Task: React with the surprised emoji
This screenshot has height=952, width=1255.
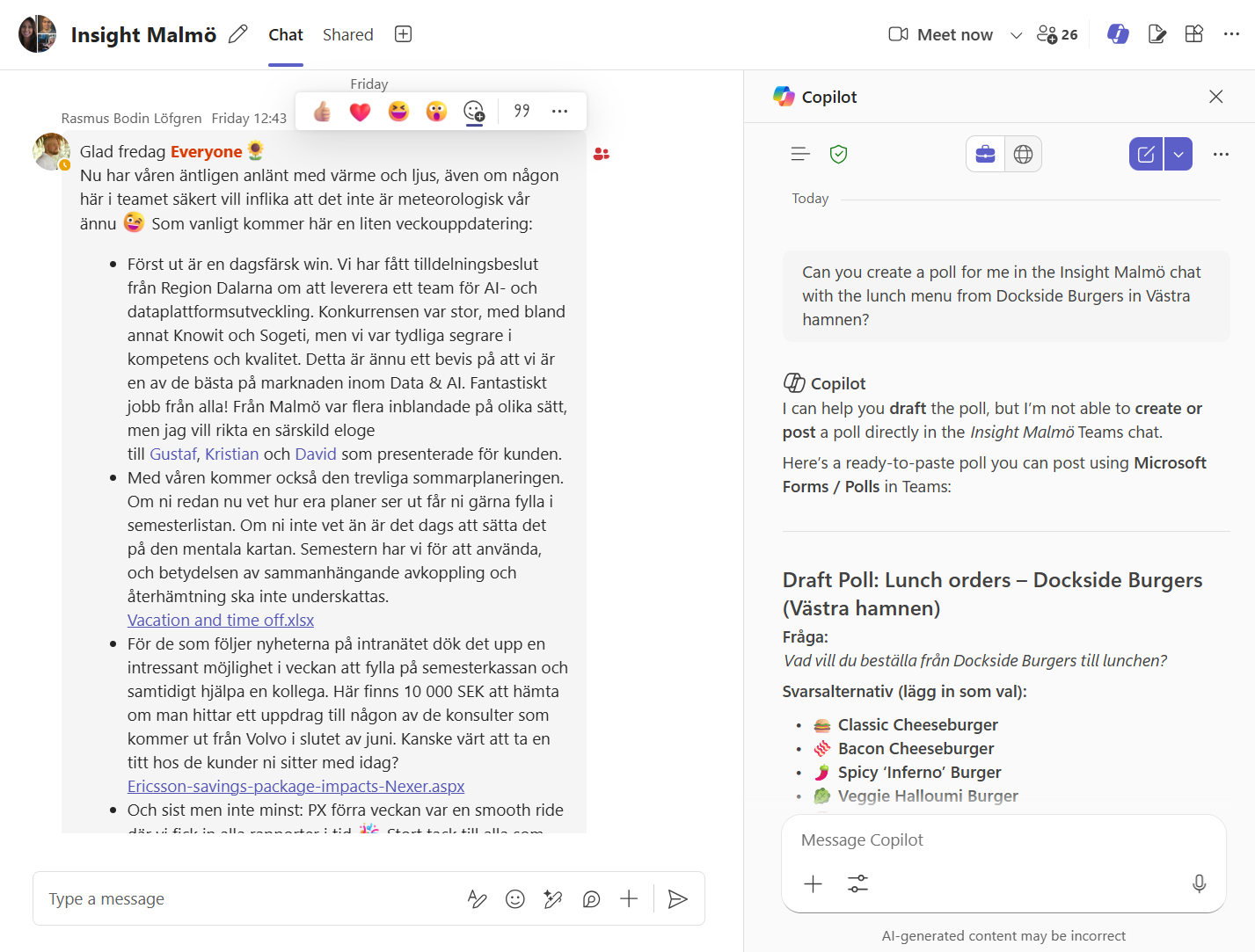Action: click(436, 112)
